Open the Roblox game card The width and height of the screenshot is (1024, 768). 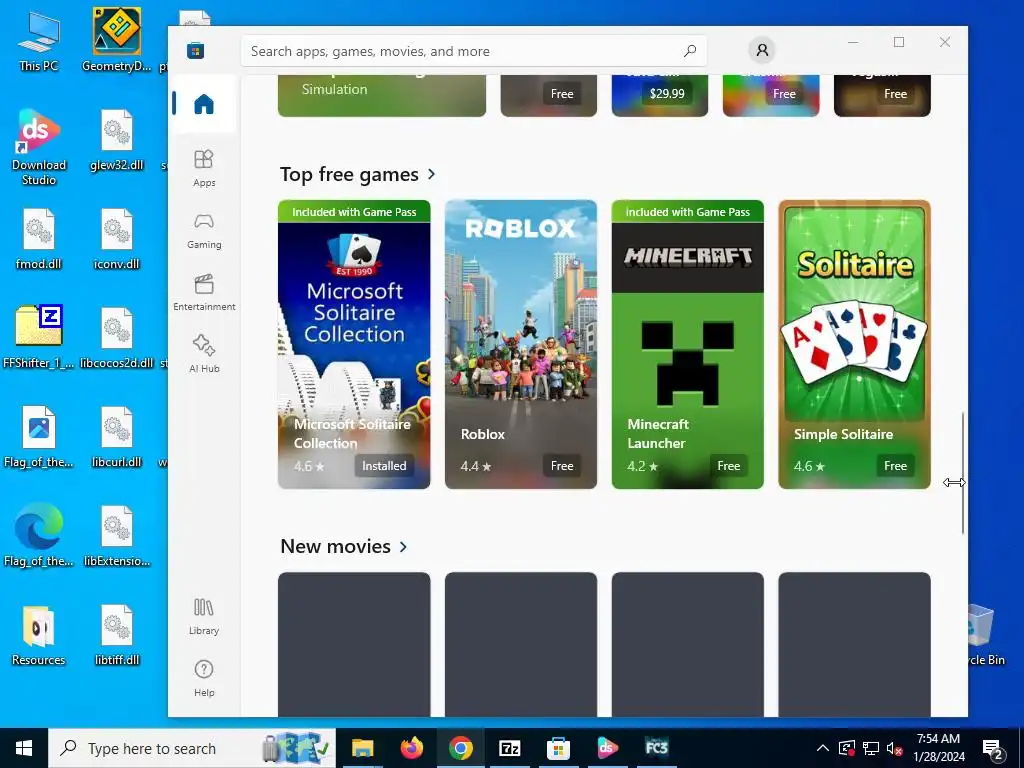(520, 344)
